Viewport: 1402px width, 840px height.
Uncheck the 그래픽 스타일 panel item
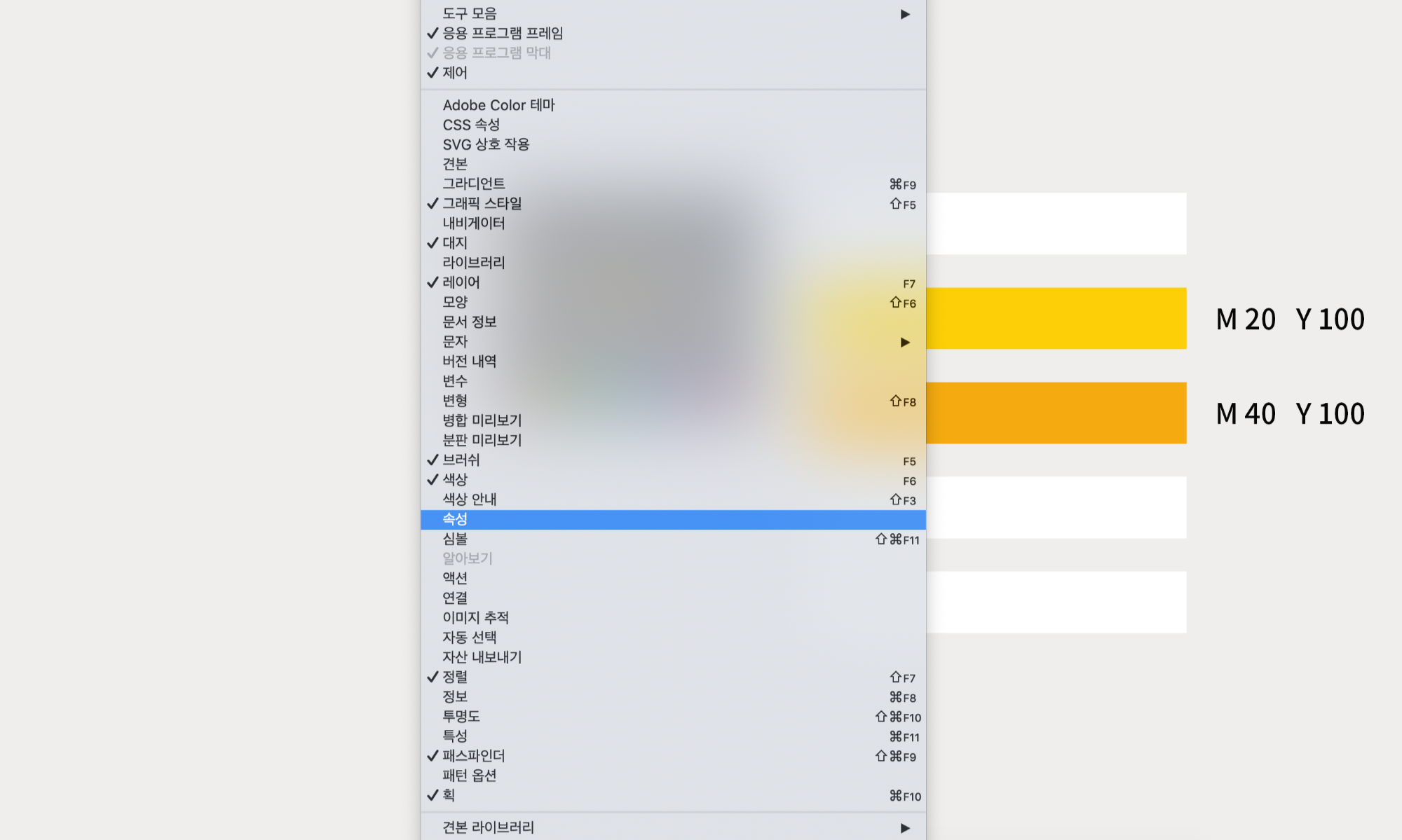tap(482, 204)
